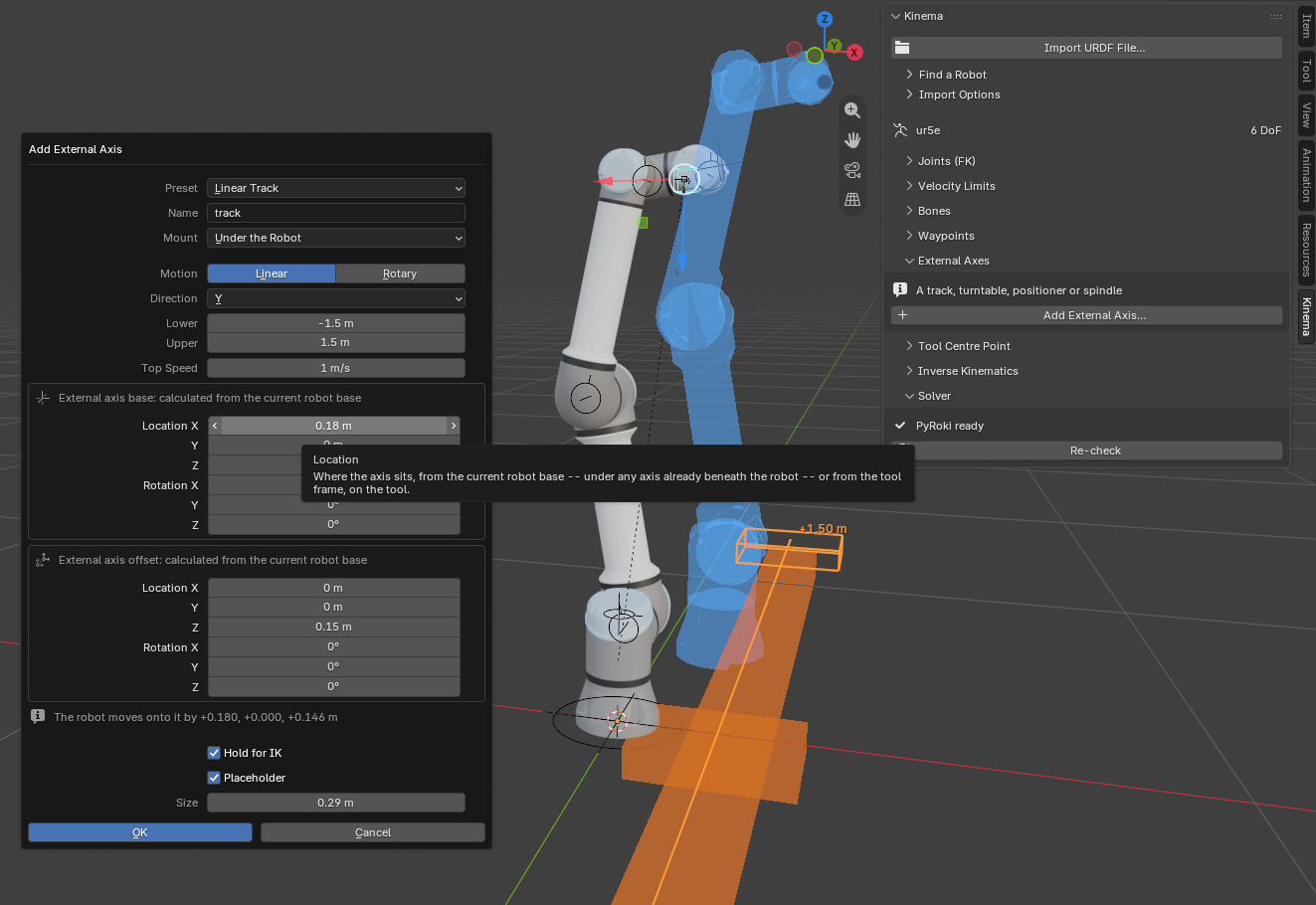This screenshot has height=905, width=1316.
Task: Click the red X axis gizmo ball
Action: [x=854, y=53]
